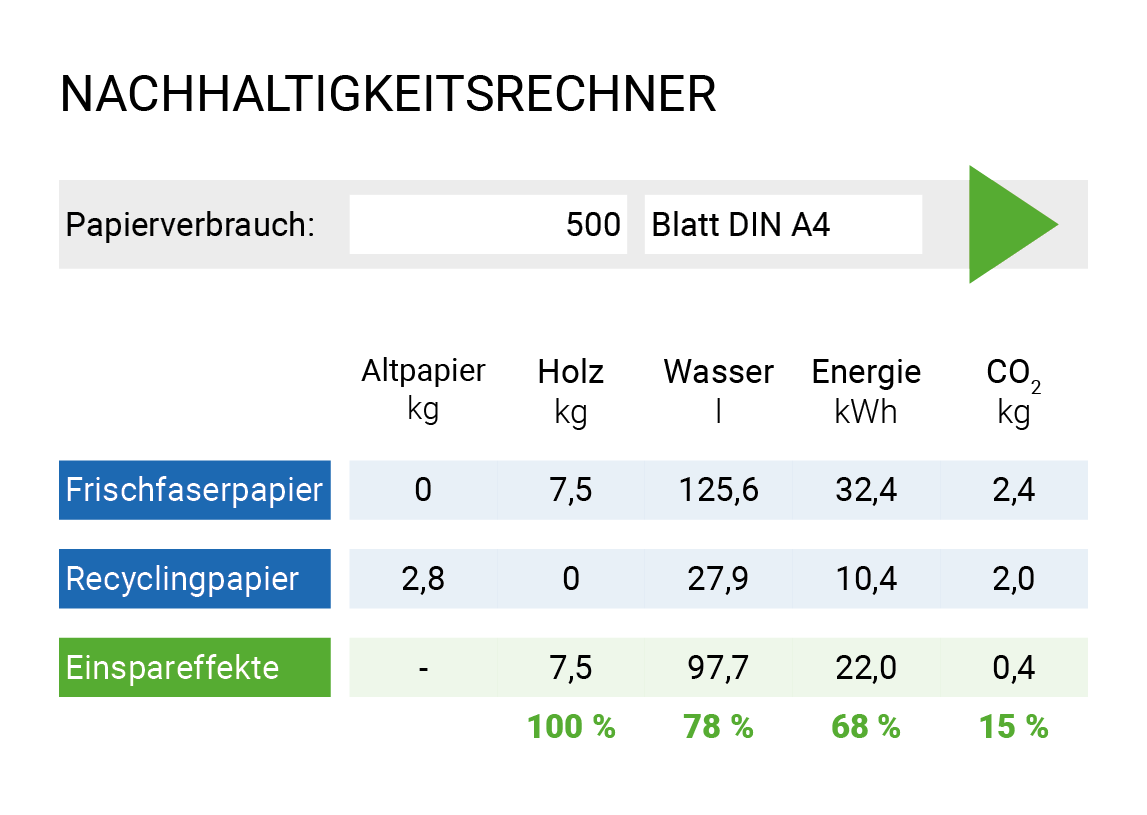
Task: Open the Blatt DIN A4 unit dropdown
Action: pyautogui.click(x=782, y=225)
